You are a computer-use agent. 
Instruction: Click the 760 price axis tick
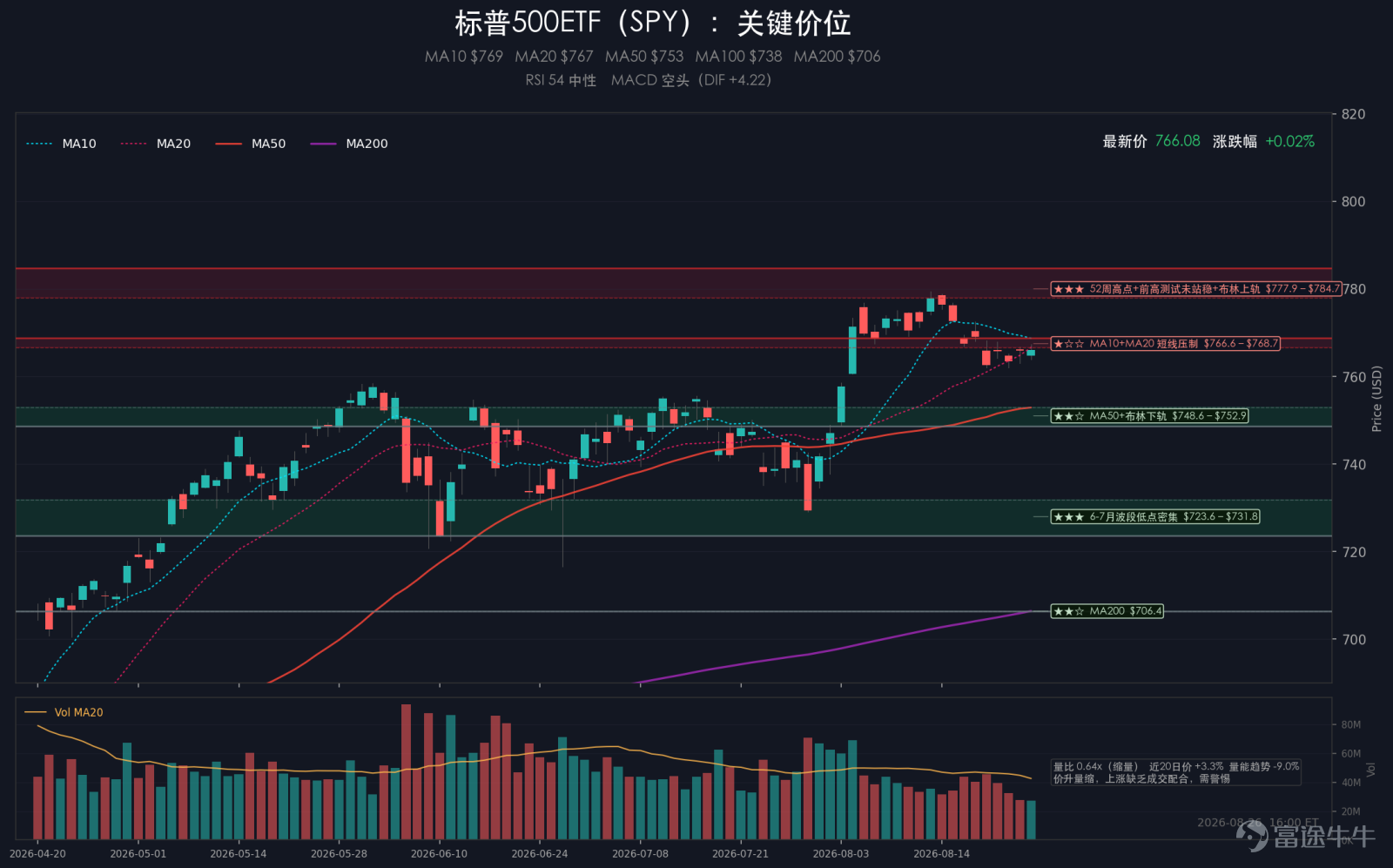click(x=1354, y=377)
